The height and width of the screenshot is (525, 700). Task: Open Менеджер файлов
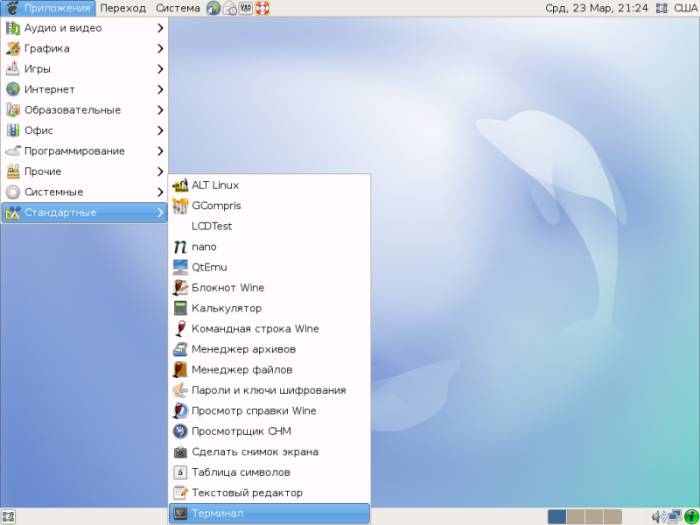[x=269, y=370]
